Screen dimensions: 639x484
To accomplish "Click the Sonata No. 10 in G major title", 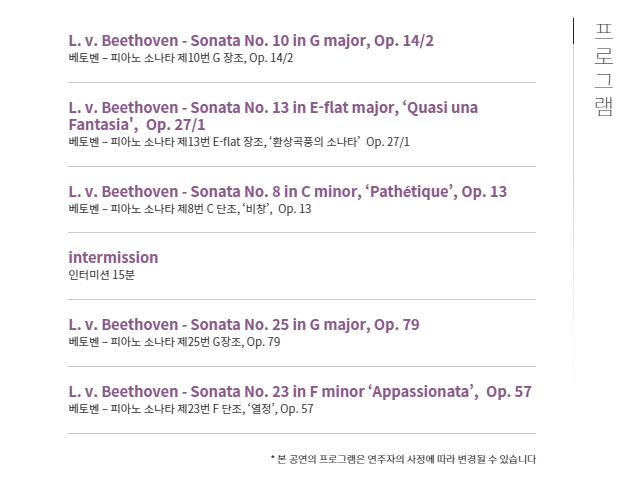I will click(251, 41).
